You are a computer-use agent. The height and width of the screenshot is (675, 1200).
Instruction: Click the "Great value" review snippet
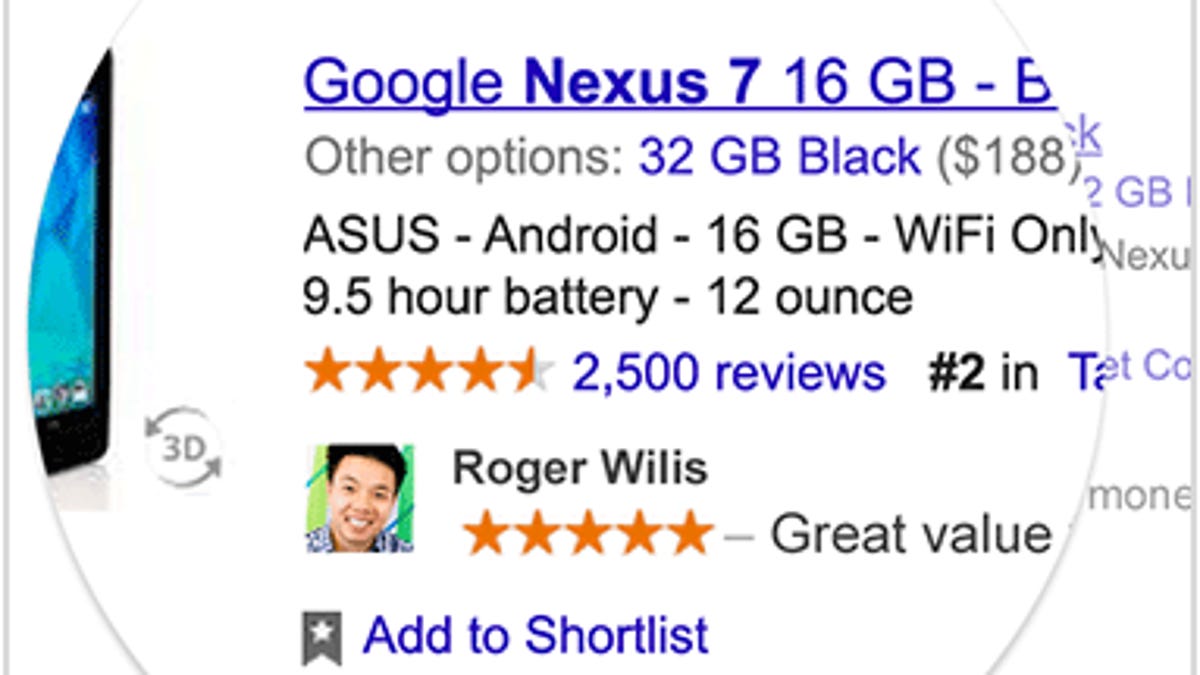click(909, 534)
